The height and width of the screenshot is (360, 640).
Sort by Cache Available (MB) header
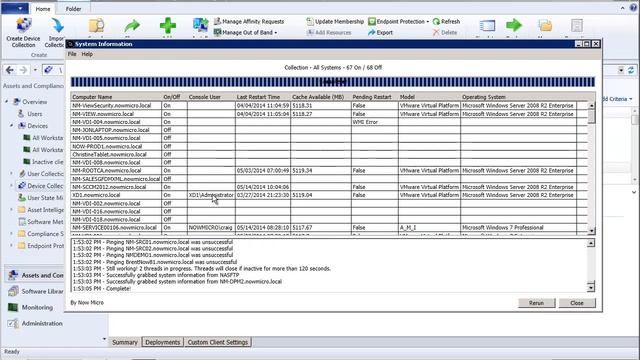tap(320, 97)
